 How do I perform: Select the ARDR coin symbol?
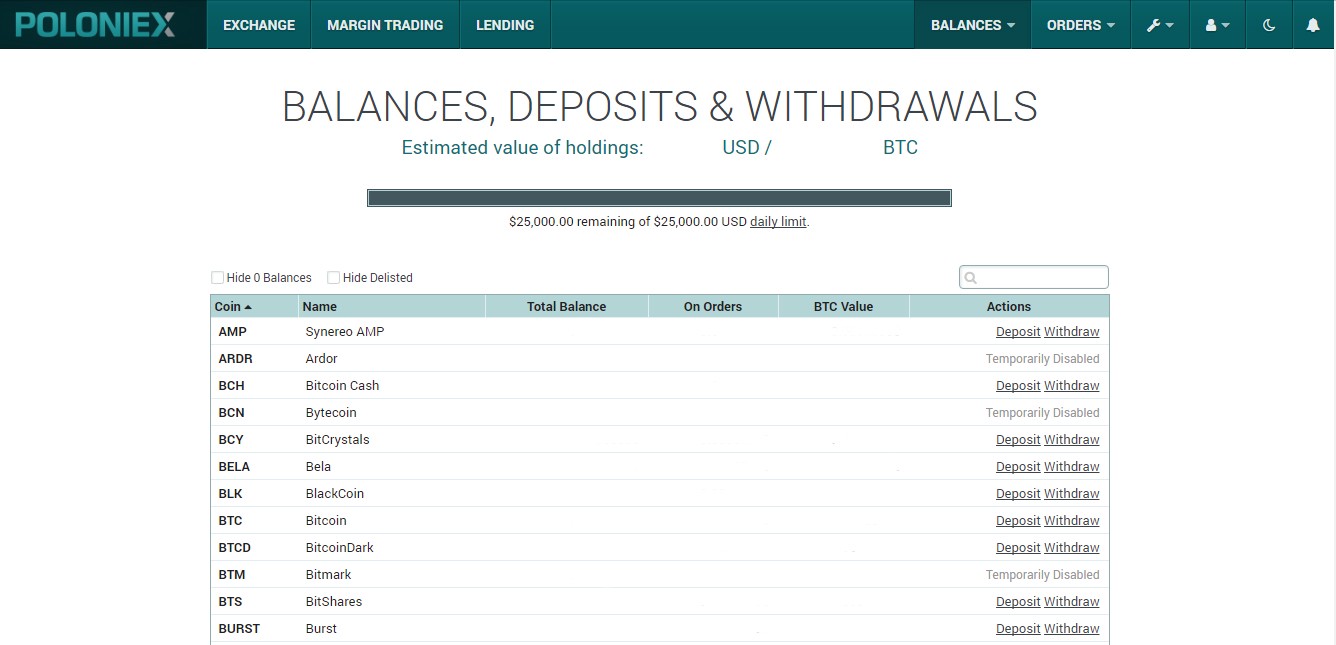point(235,359)
